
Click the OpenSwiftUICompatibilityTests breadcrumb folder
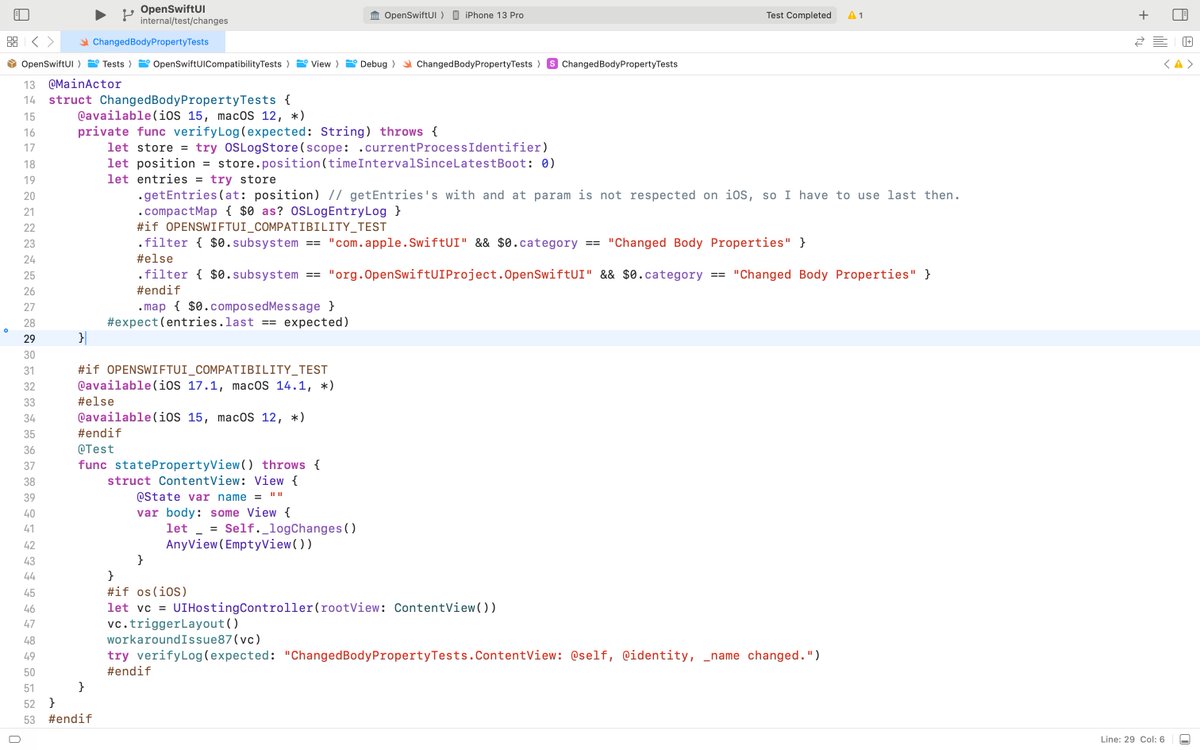click(209, 63)
